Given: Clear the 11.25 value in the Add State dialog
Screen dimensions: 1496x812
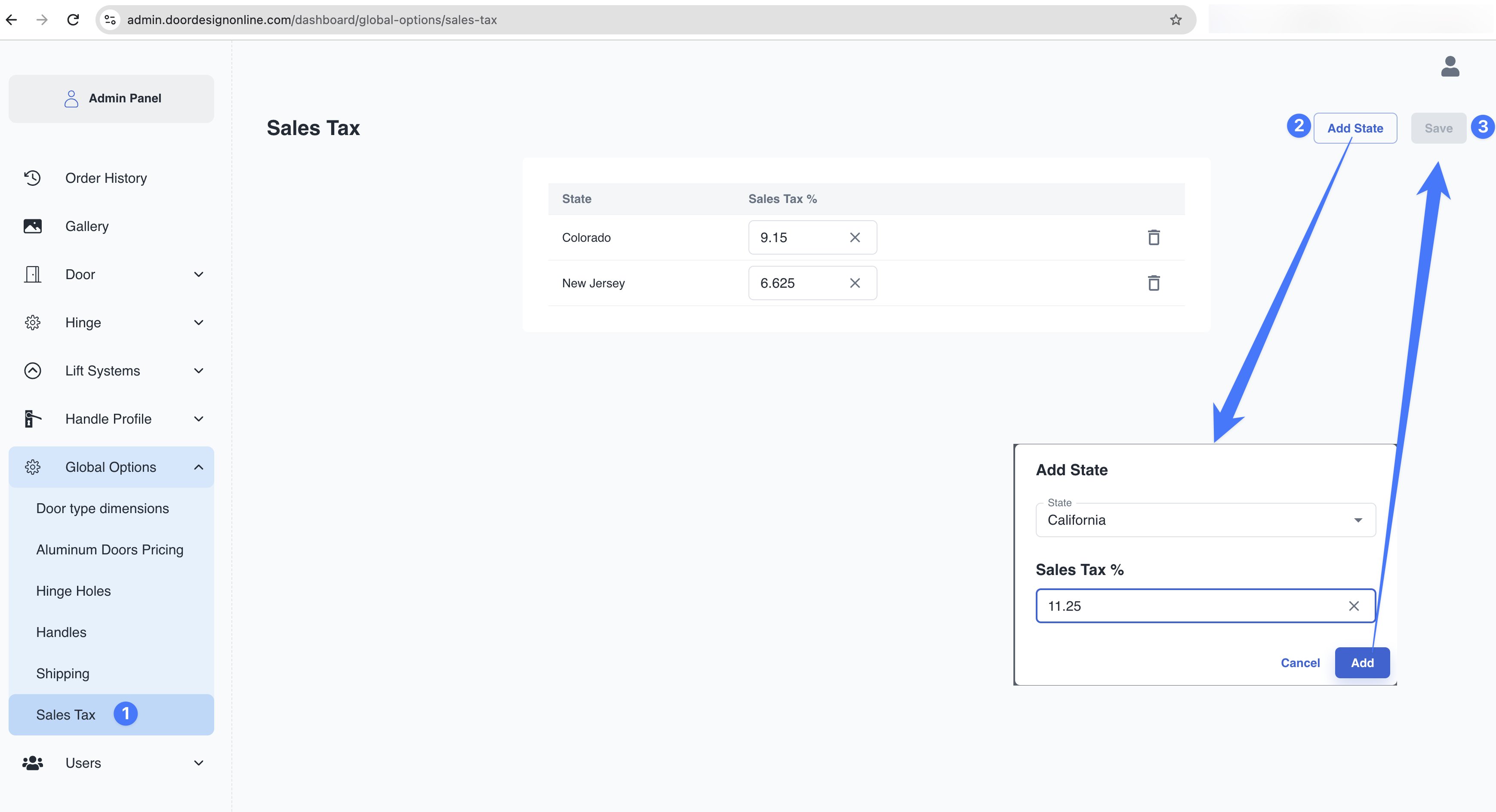Looking at the screenshot, I should click(1354, 606).
